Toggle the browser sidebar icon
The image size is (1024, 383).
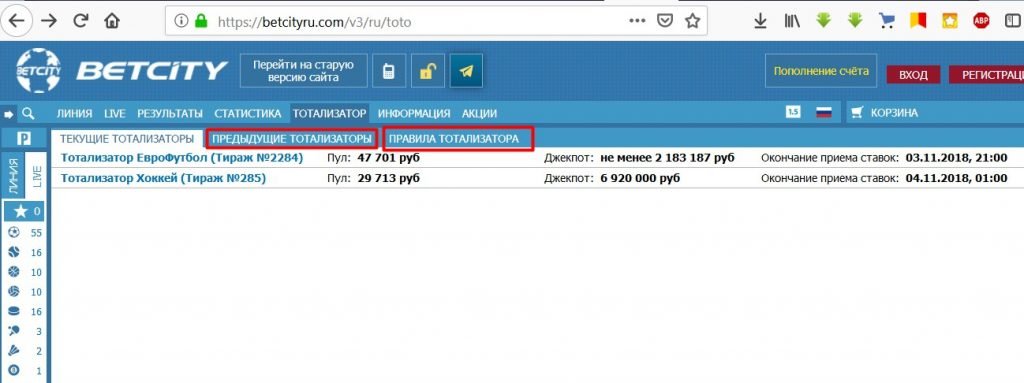1013,21
